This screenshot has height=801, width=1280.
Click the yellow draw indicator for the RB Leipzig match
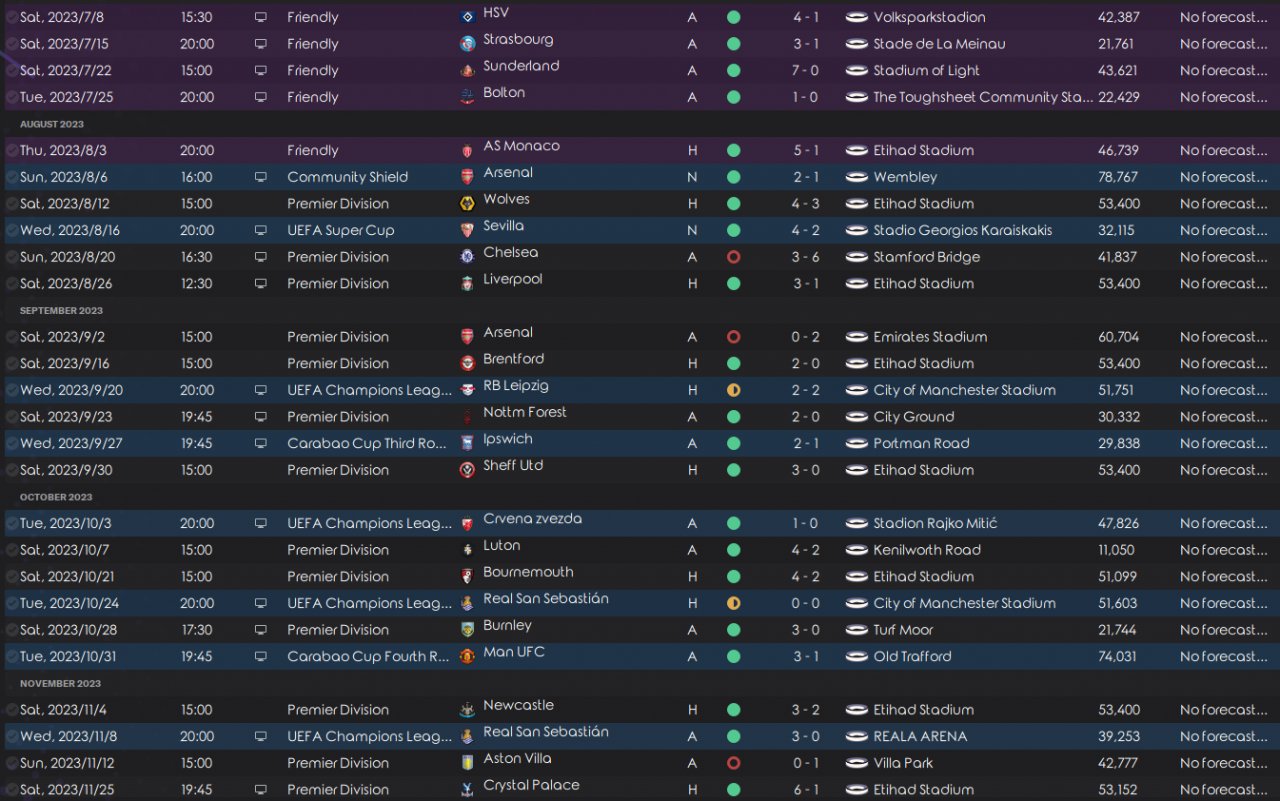733,390
